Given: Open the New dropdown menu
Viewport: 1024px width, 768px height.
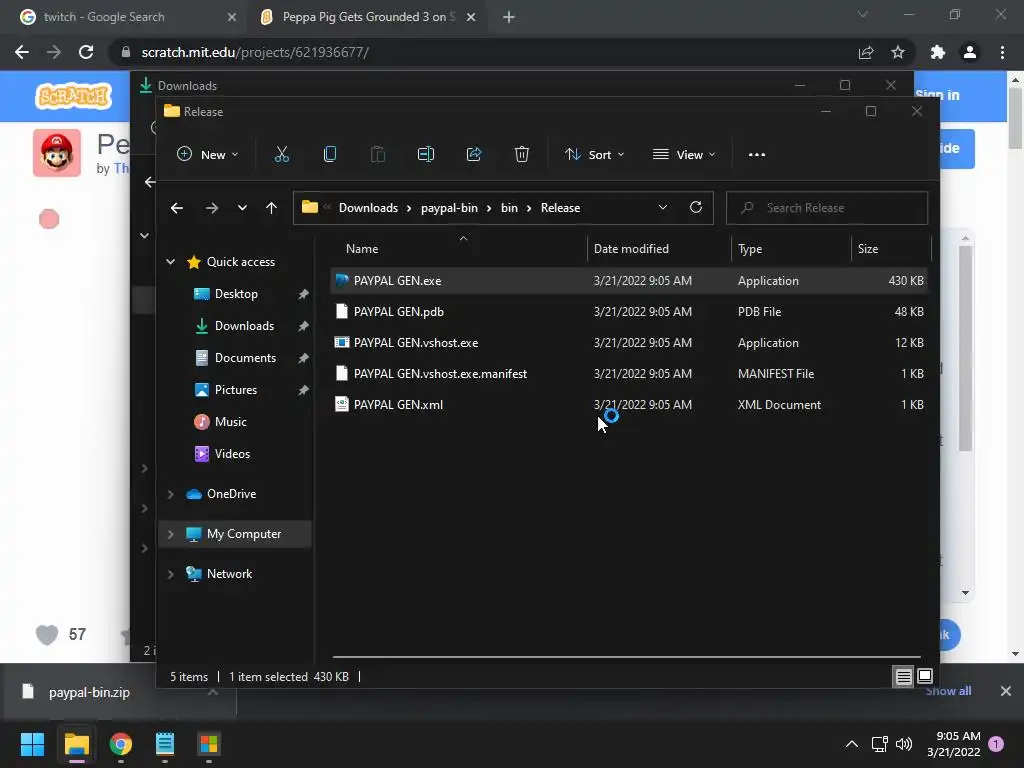Looking at the screenshot, I should coord(208,155).
